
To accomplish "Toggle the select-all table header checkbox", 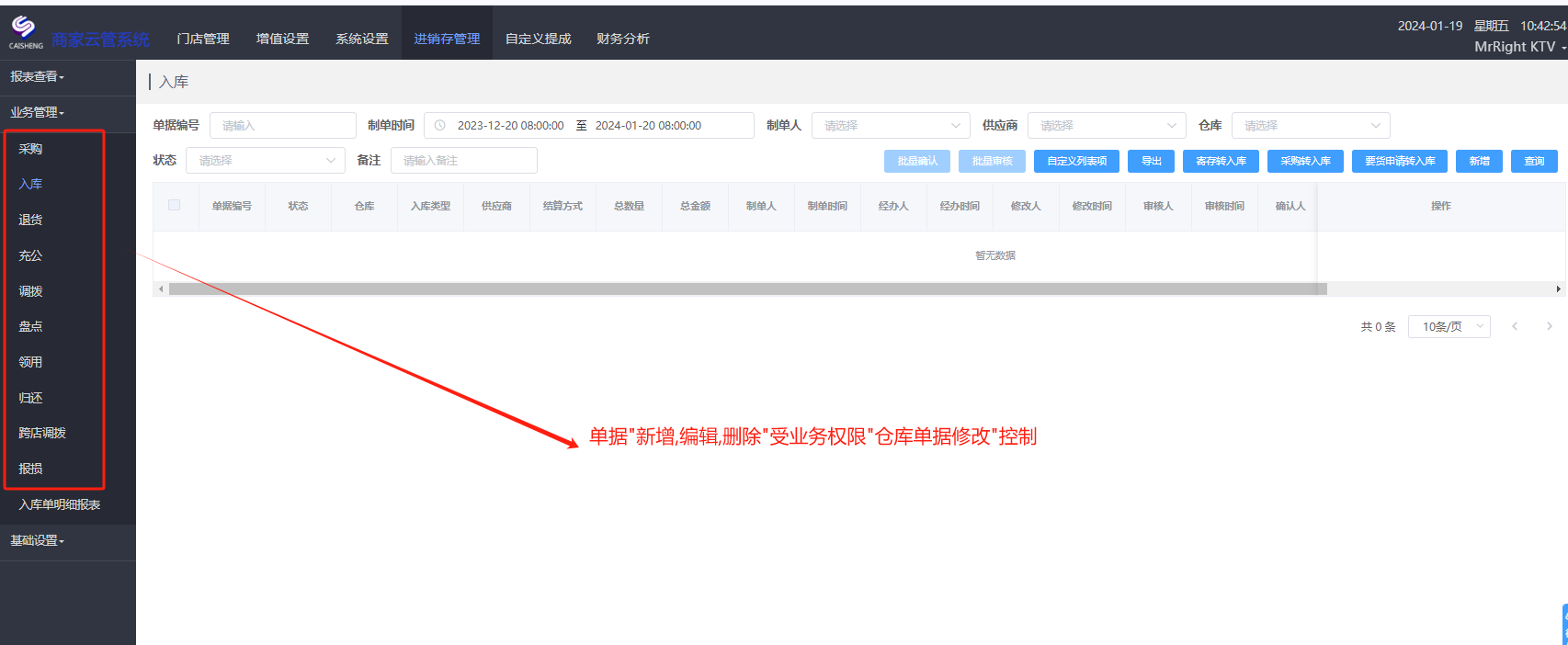I will 175,205.
